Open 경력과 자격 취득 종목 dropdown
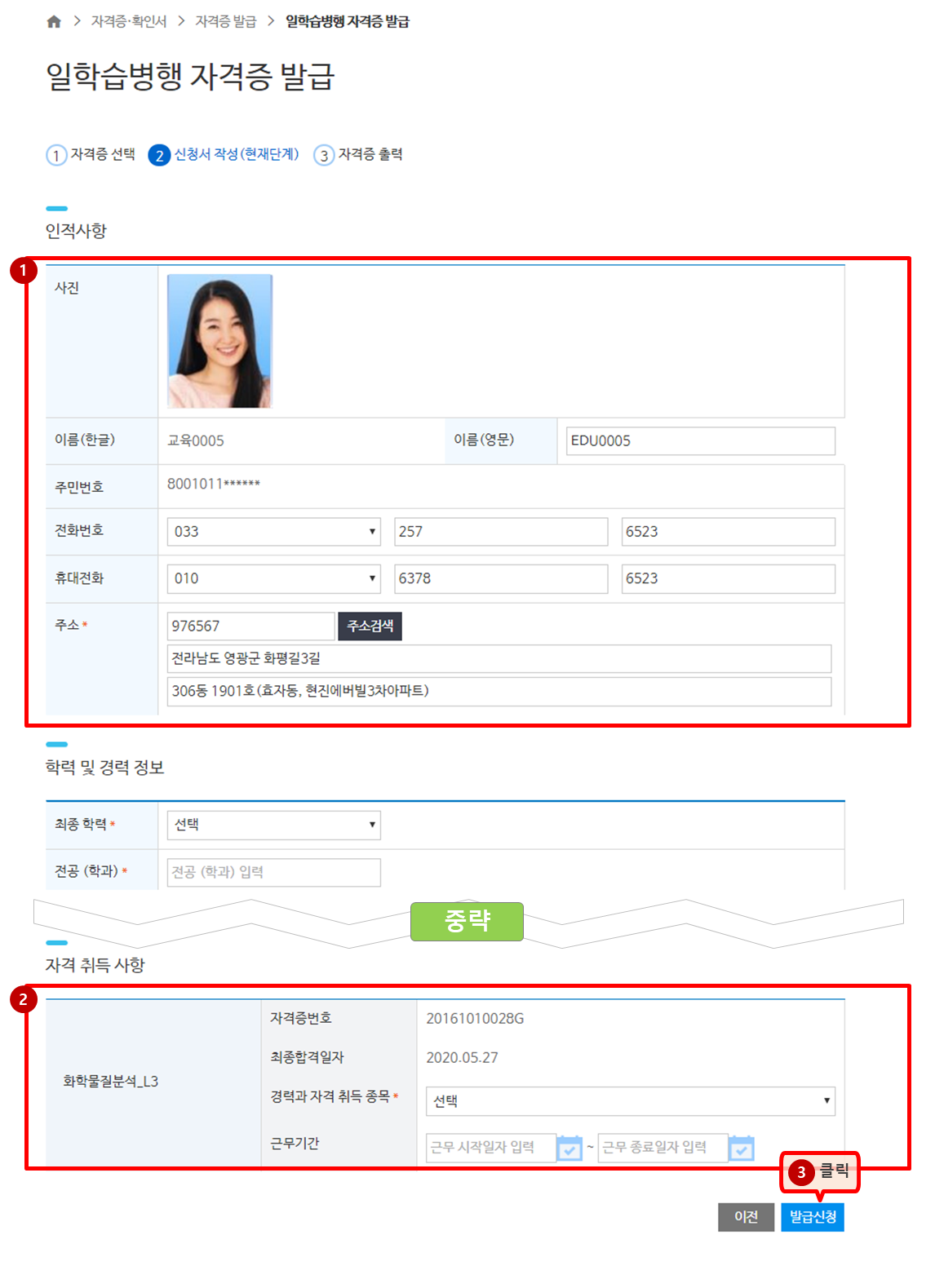This screenshot has width=935, height=1288. [630, 1101]
